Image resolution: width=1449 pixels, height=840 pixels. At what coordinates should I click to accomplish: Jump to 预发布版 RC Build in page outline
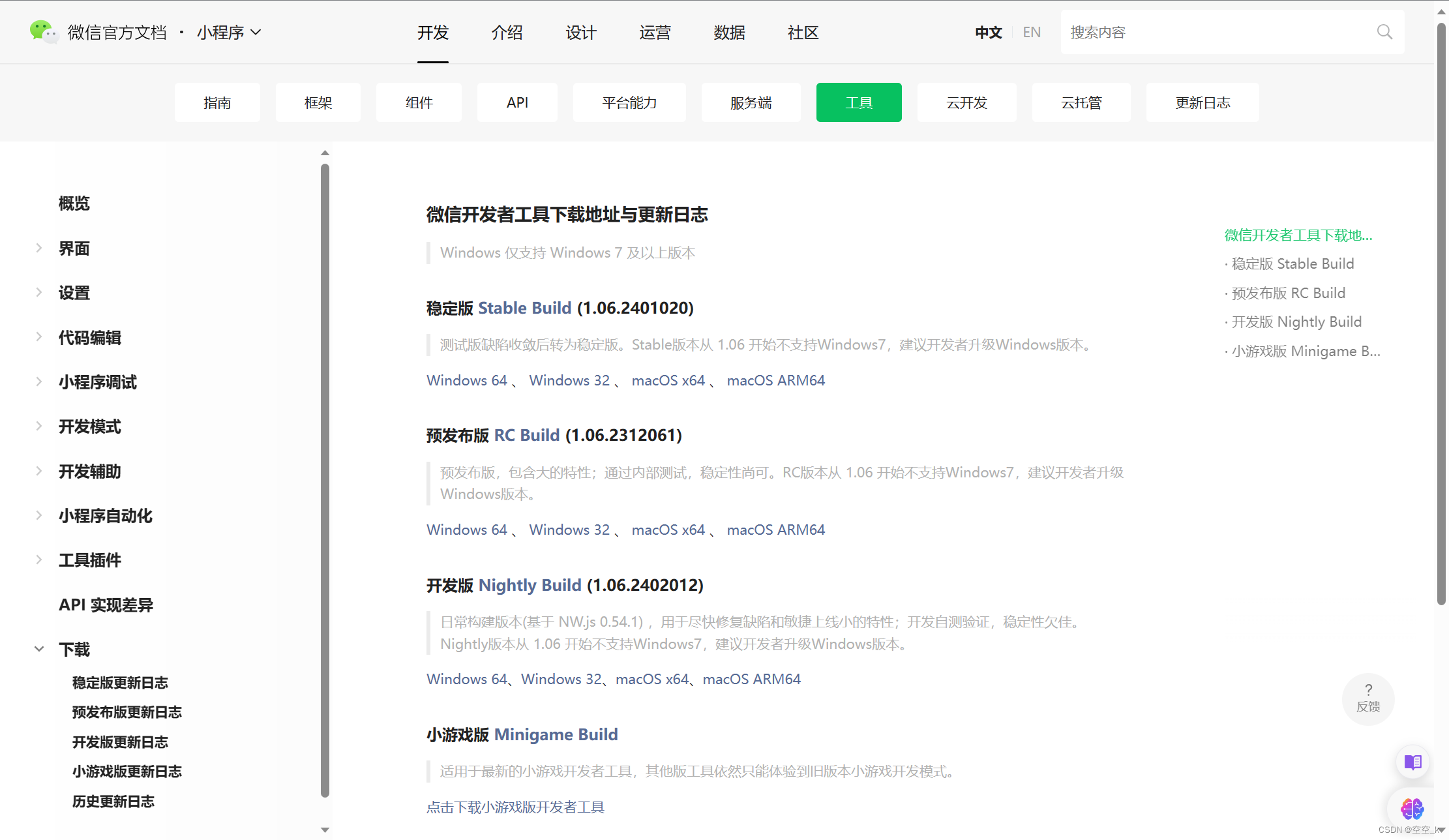[x=1289, y=293]
